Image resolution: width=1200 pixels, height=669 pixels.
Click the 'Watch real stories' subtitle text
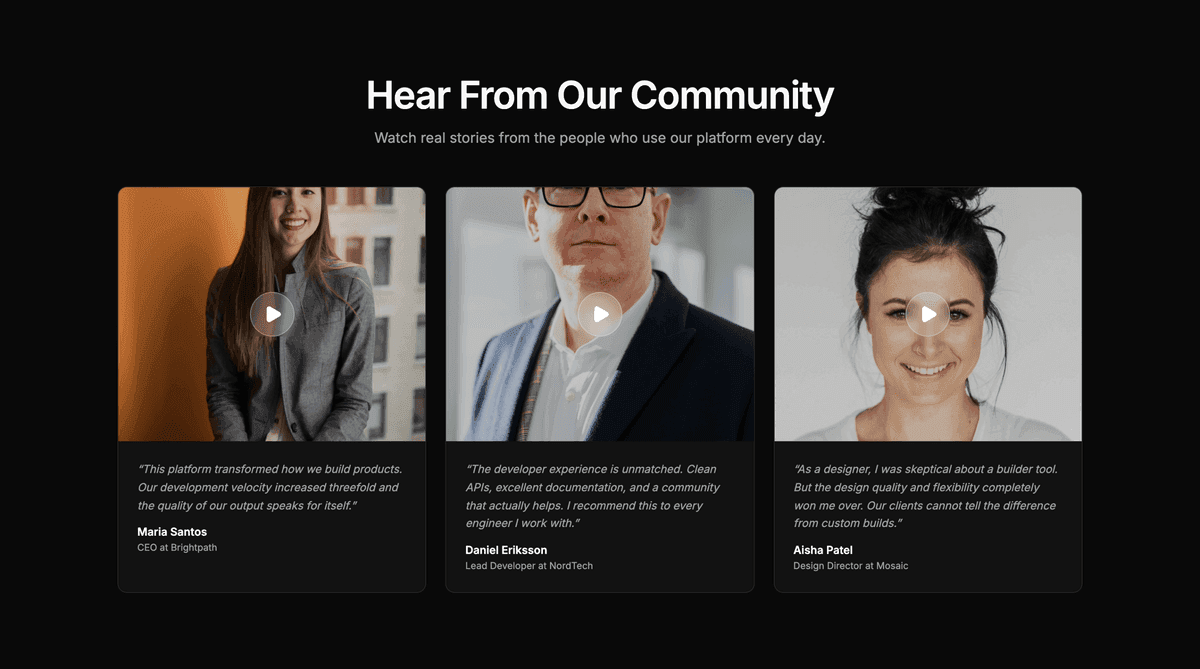coord(600,138)
